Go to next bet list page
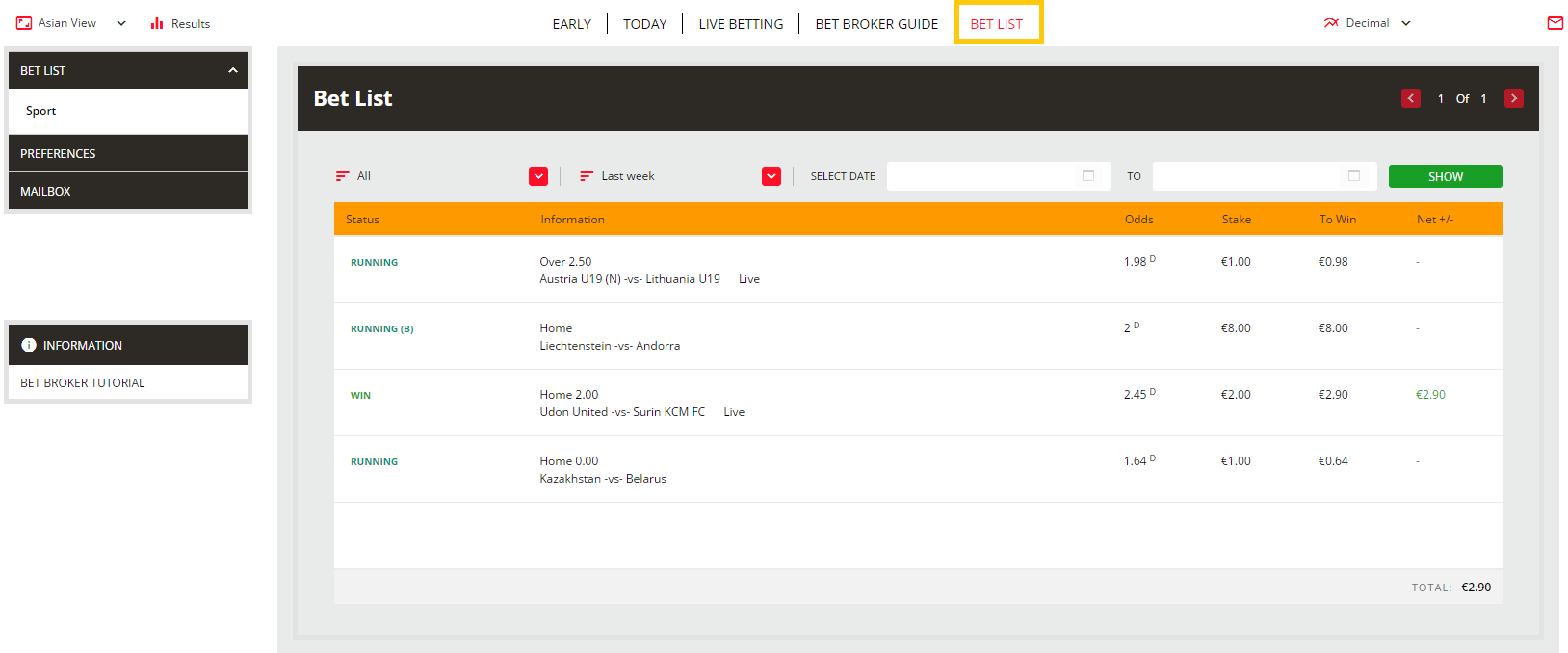 (x=1513, y=98)
